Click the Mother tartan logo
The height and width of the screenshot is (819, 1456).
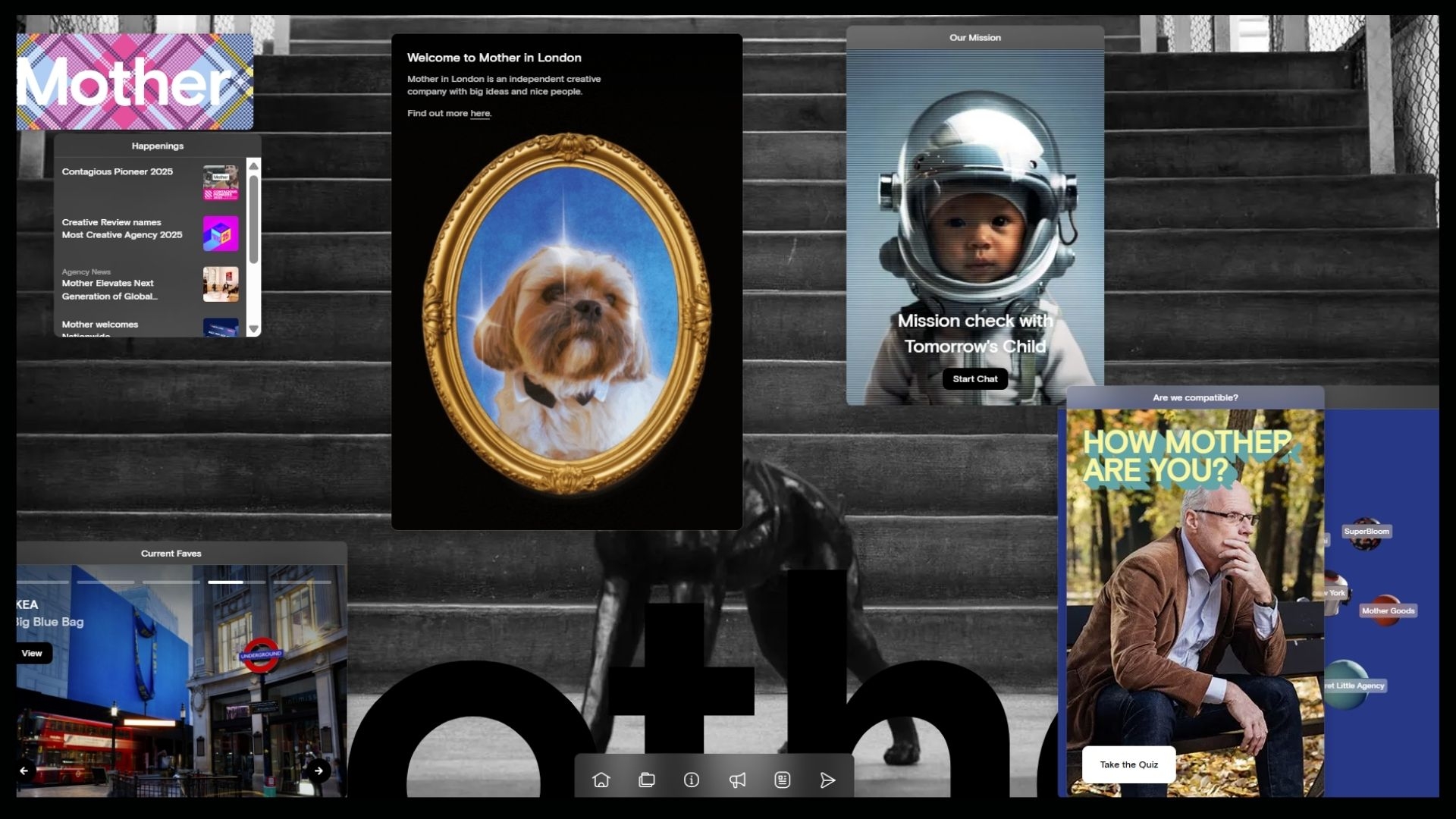[x=135, y=82]
